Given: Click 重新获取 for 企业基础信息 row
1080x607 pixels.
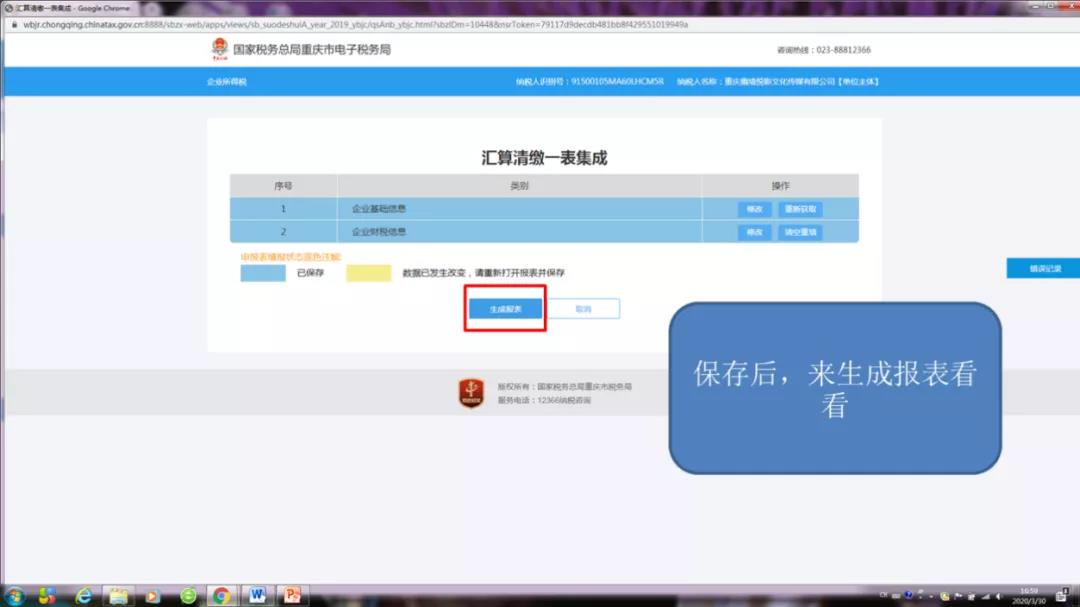Looking at the screenshot, I should [x=800, y=210].
